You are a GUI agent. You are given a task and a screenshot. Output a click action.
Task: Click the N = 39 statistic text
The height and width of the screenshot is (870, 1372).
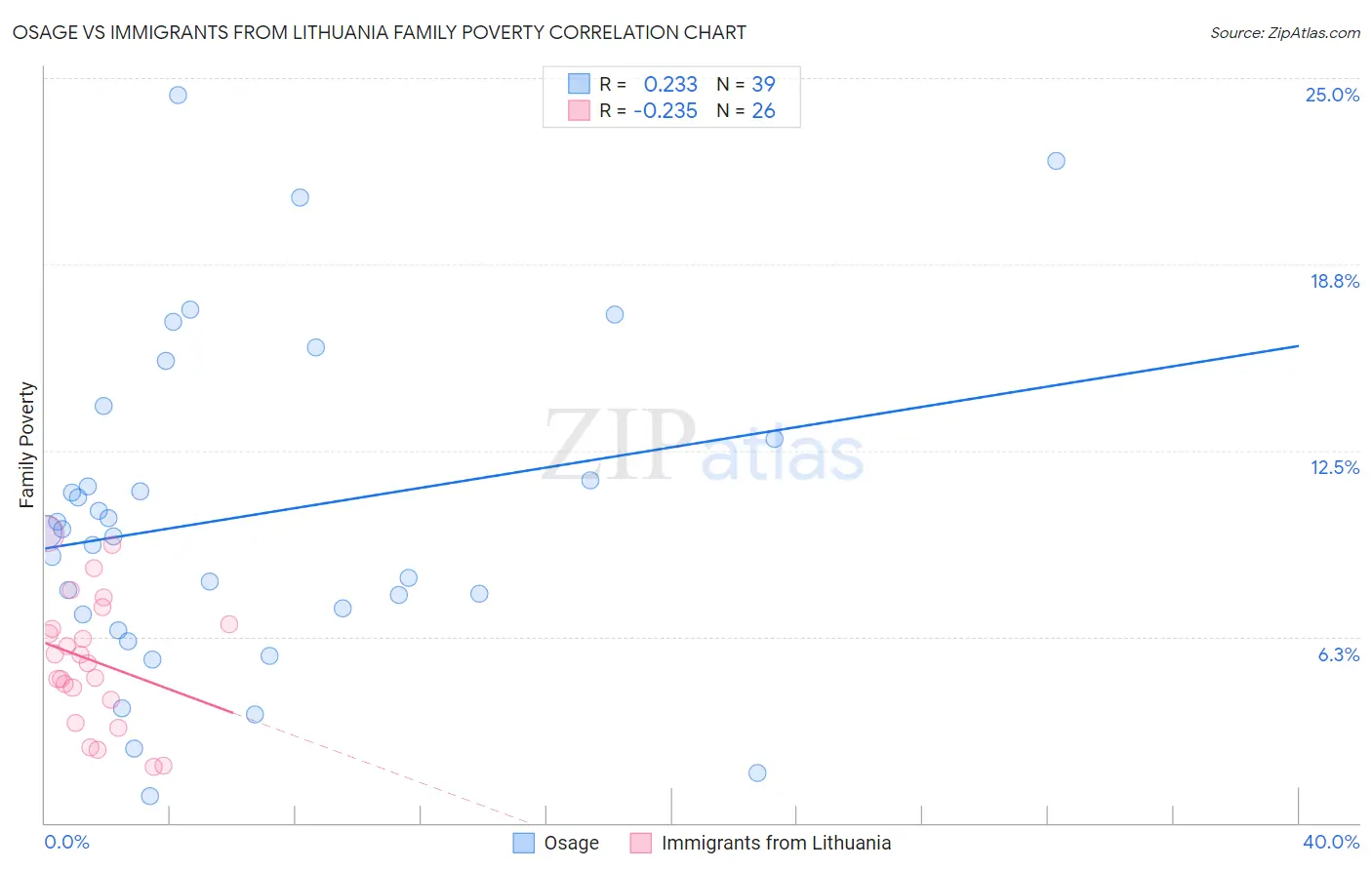[x=746, y=84]
